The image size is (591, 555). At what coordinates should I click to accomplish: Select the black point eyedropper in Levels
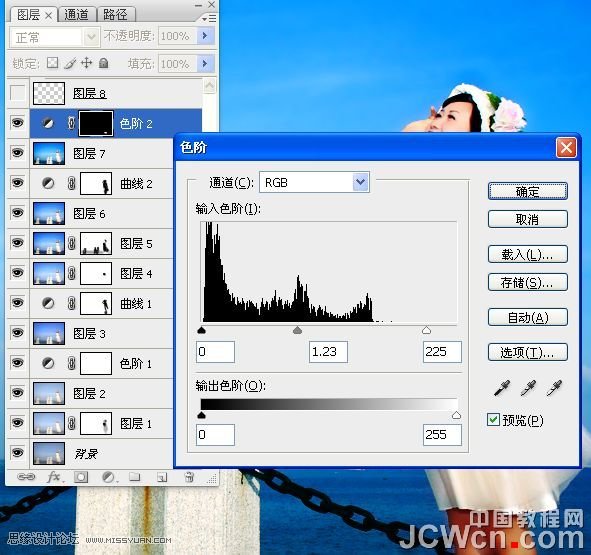pos(502,388)
